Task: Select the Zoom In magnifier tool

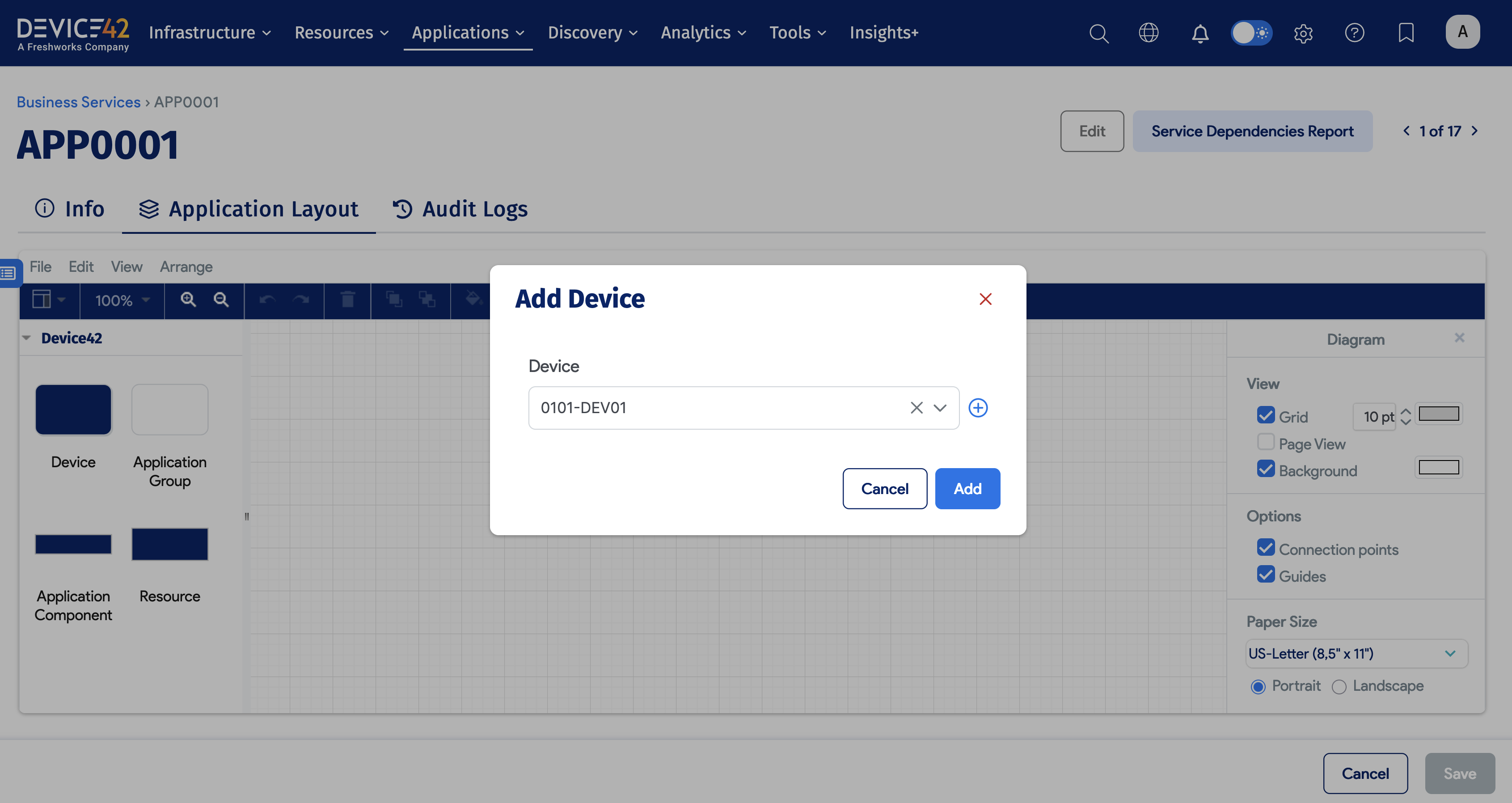Action: point(188,300)
